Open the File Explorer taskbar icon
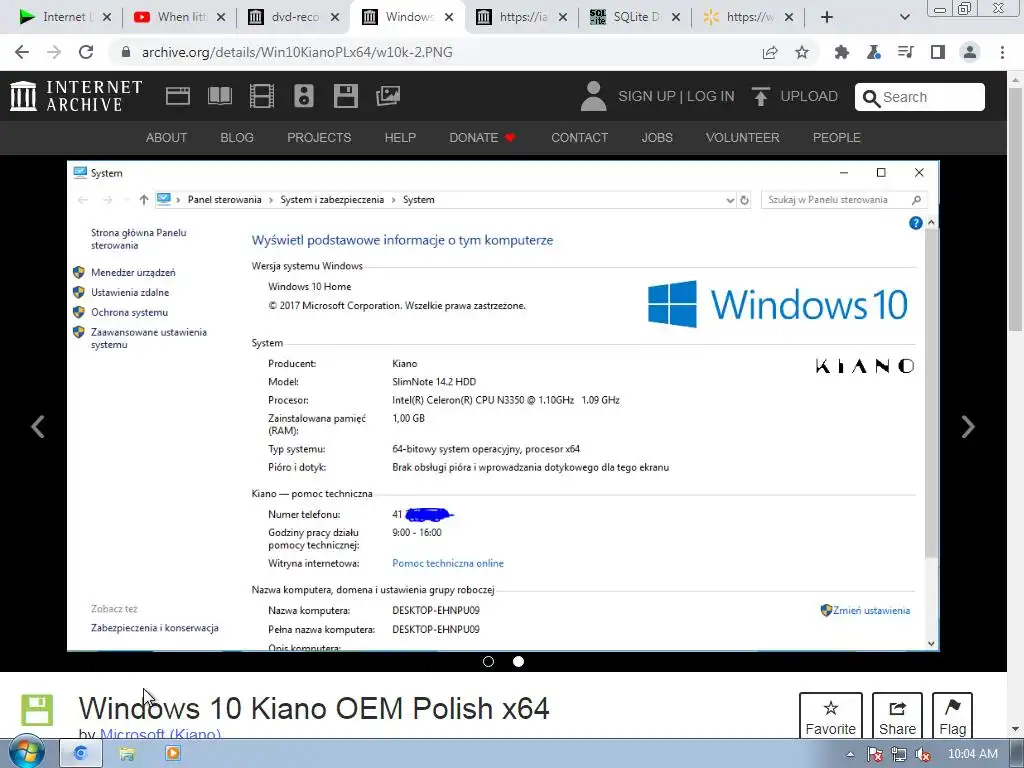Image resolution: width=1024 pixels, height=768 pixels. [127, 754]
